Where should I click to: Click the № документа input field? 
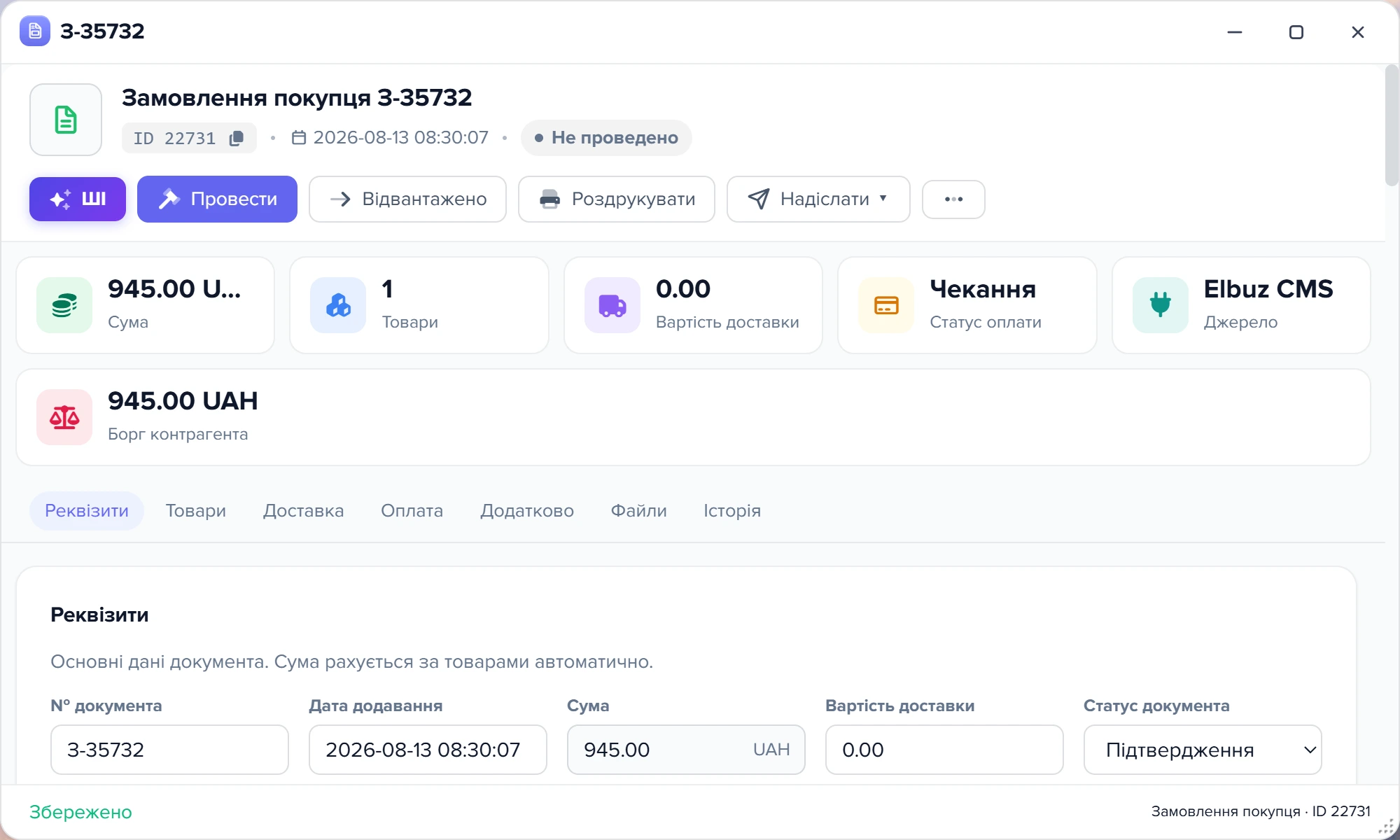pos(169,750)
